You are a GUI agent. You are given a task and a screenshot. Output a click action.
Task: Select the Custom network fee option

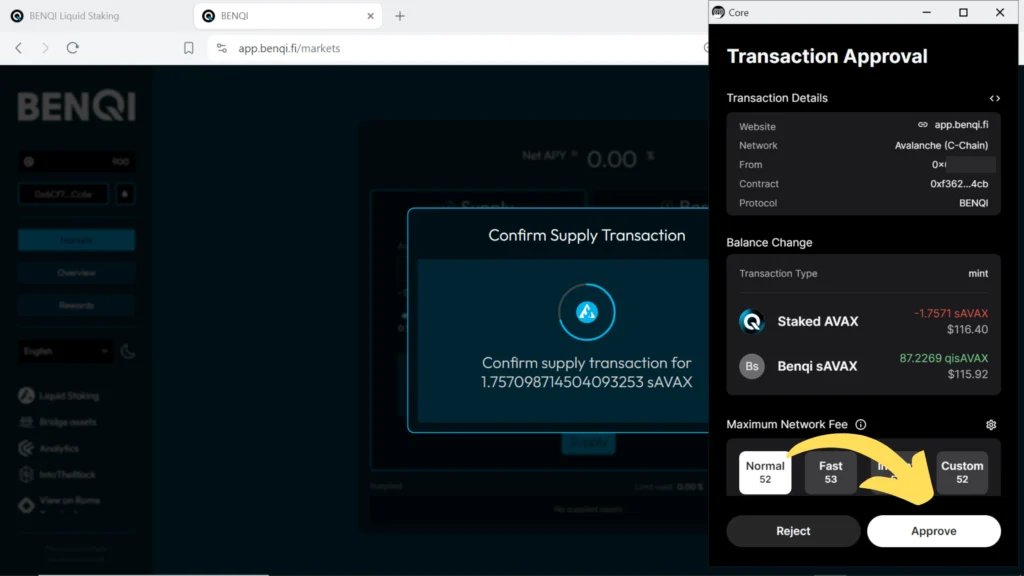coord(962,472)
